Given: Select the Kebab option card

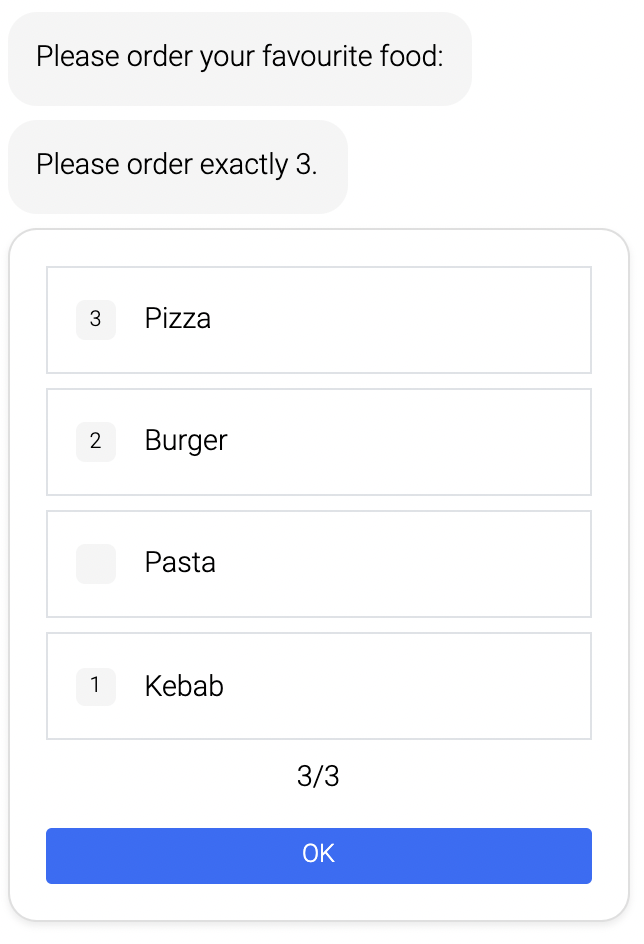Looking at the screenshot, I should pos(318,686).
